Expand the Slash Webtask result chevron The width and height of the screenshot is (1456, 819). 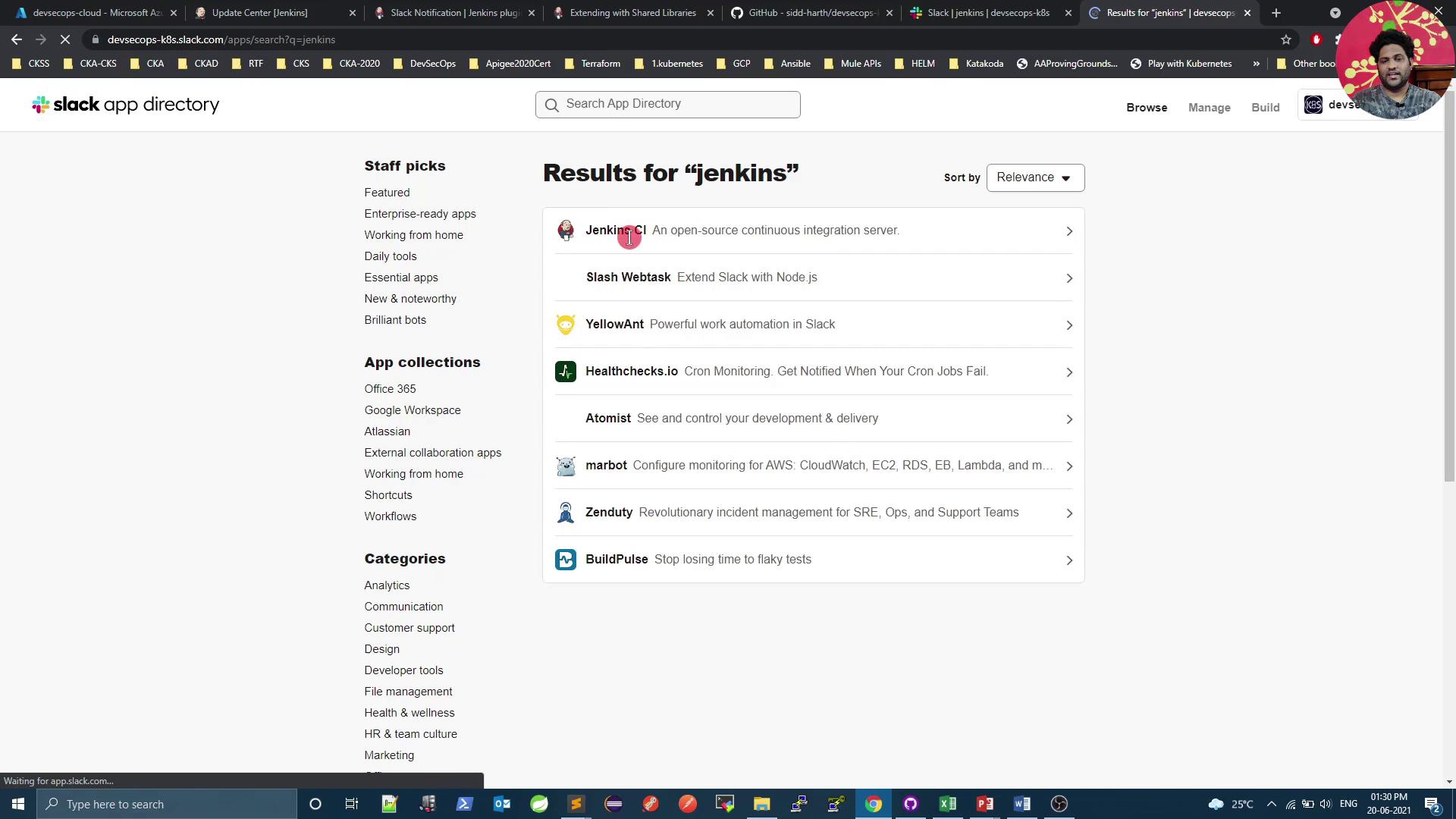click(1069, 278)
